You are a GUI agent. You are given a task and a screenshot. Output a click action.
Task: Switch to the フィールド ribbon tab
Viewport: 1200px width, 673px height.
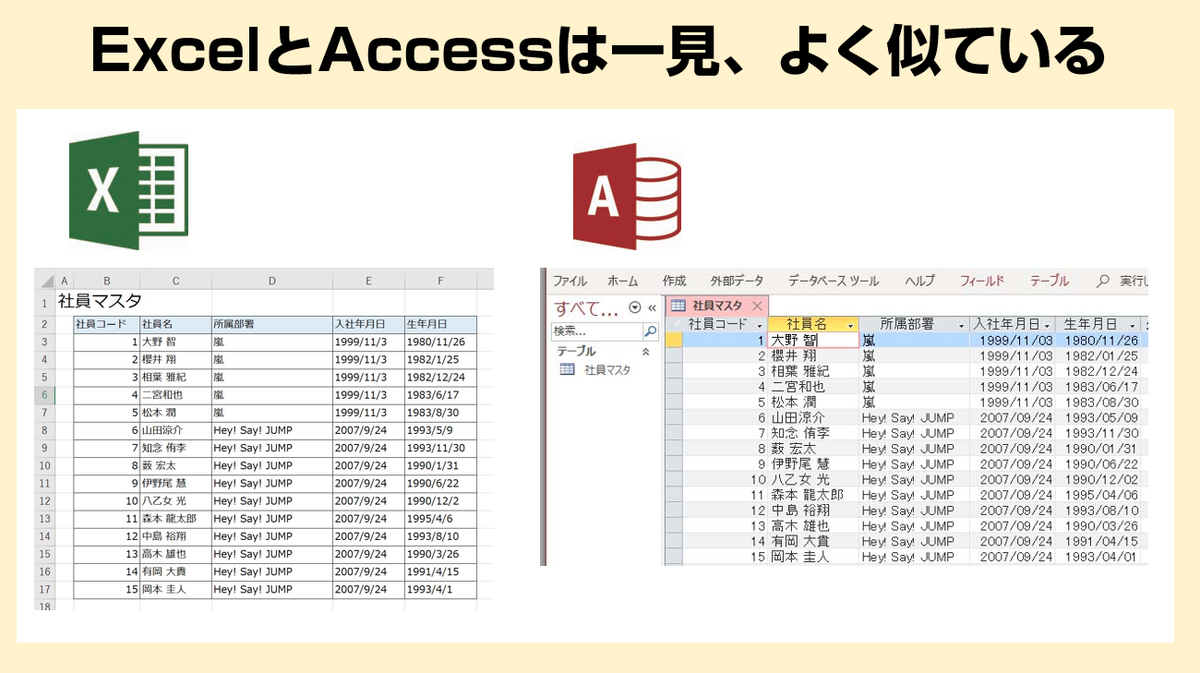pos(982,281)
